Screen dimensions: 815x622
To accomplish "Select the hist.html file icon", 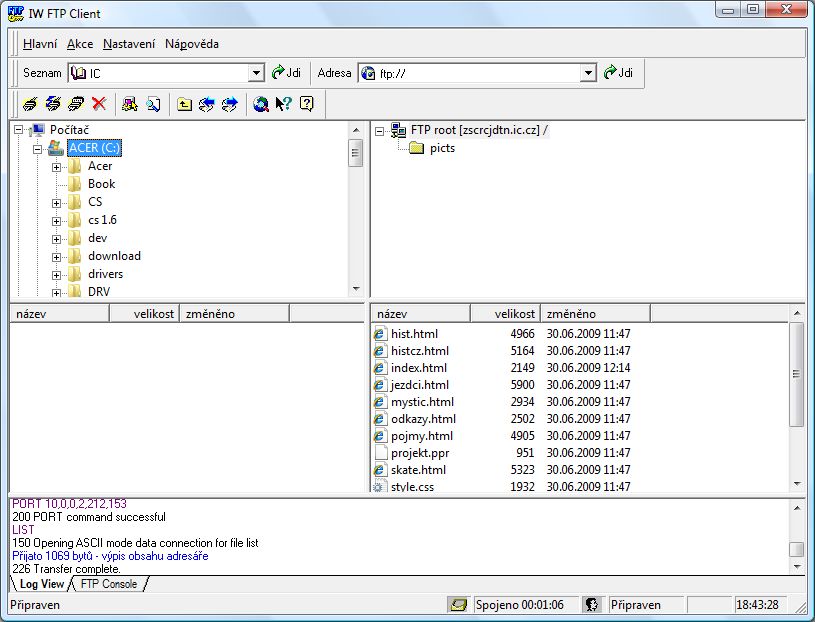I will tap(380, 334).
